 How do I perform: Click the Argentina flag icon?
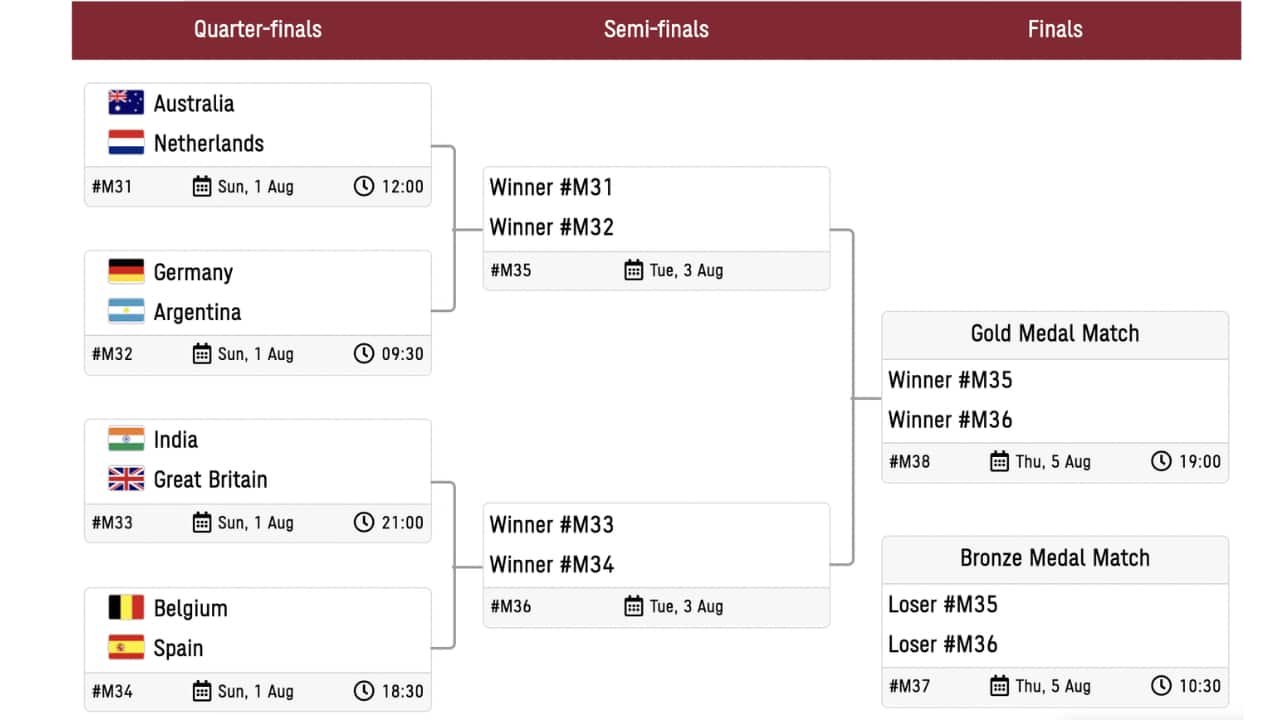pyautogui.click(x=126, y=312)
